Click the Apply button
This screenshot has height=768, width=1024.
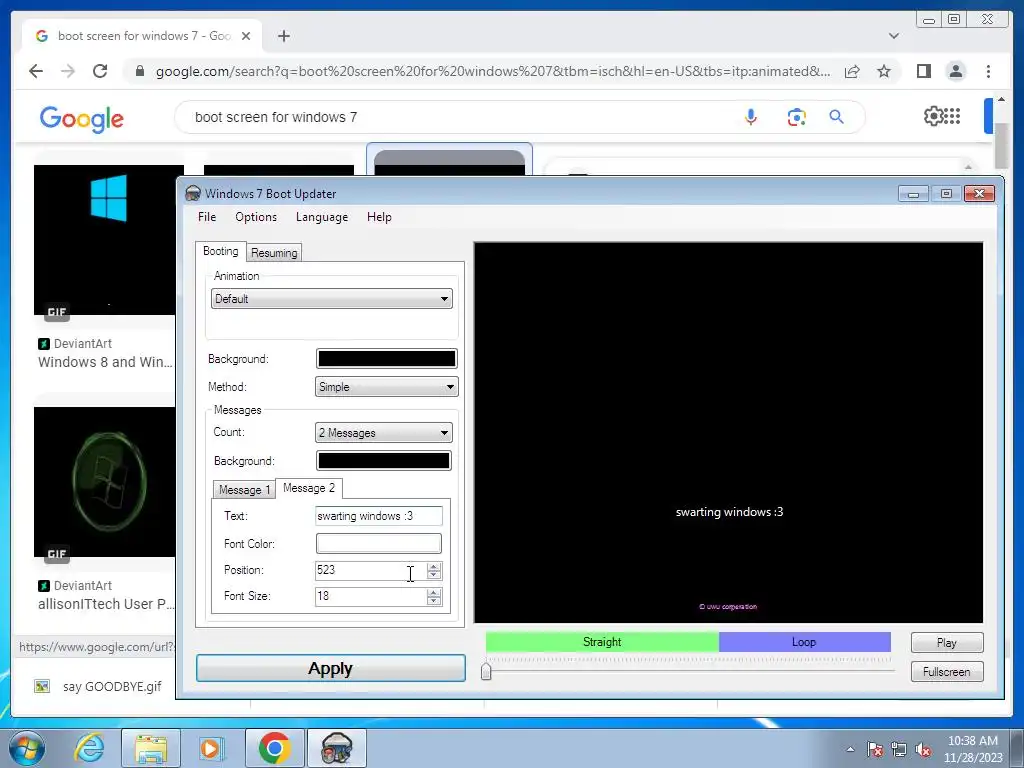(x=330, y=668)
